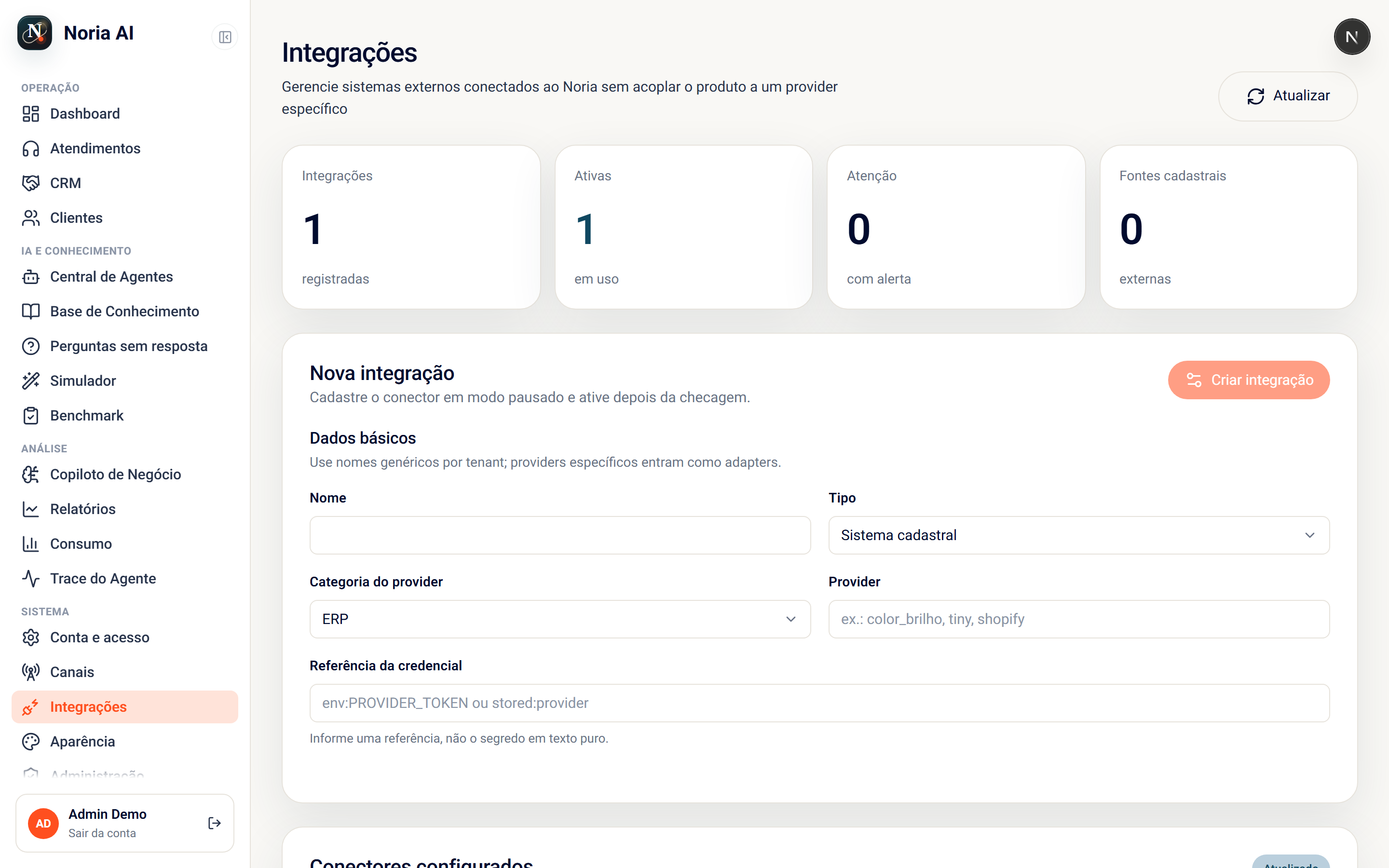The width and height of the screenshot is (1389, 868).
Task: Go to Relatórios
Action: coord(125,509)
